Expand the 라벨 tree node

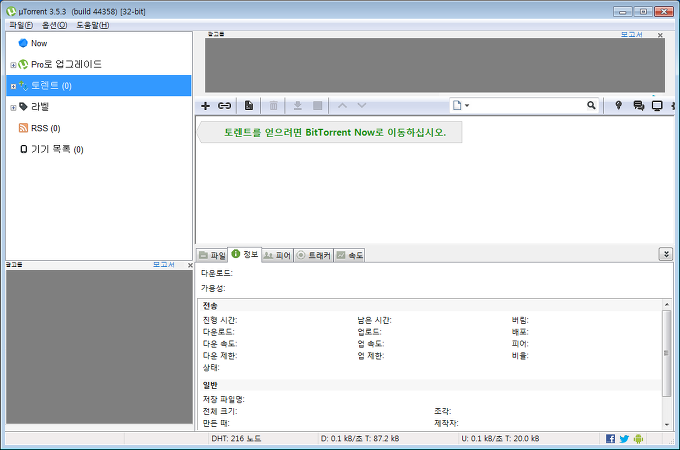(13, 108)
